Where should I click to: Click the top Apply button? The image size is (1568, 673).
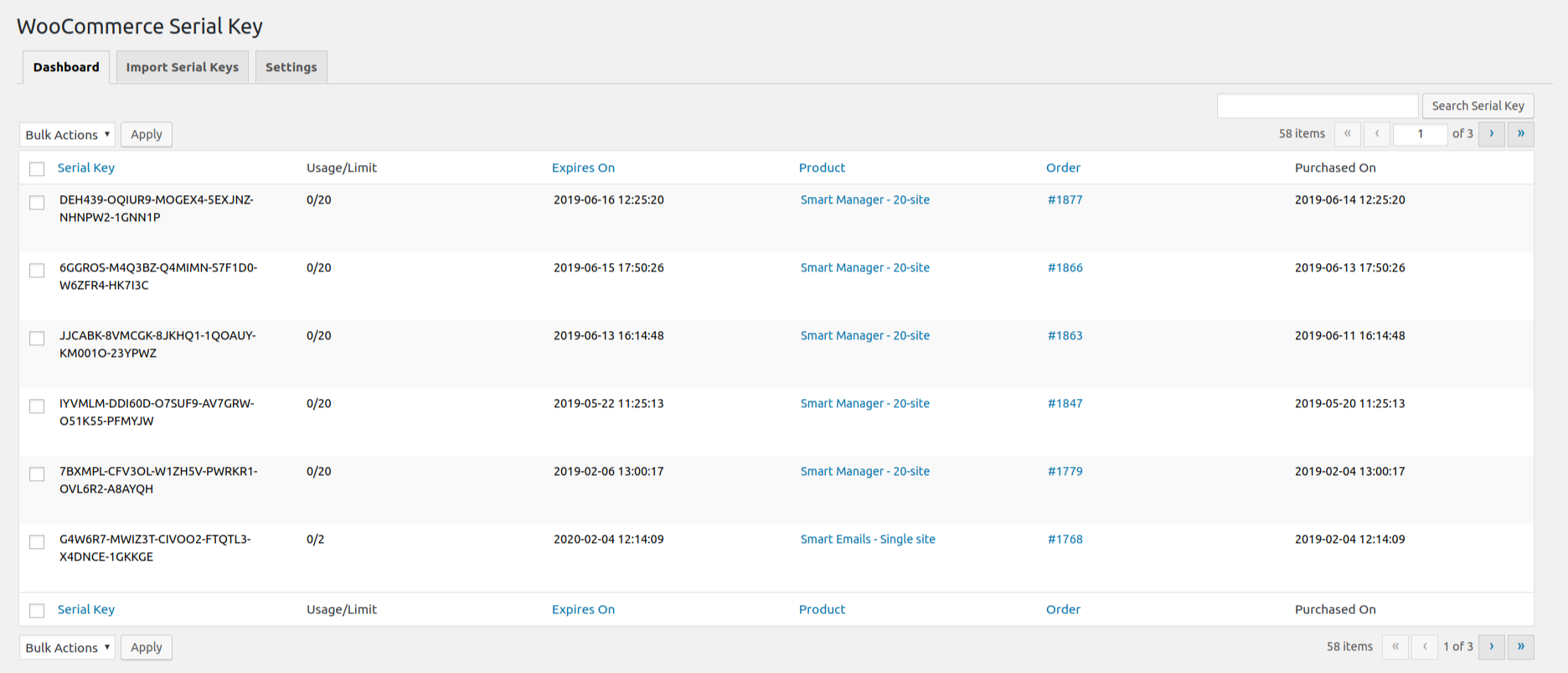(147, 135)
